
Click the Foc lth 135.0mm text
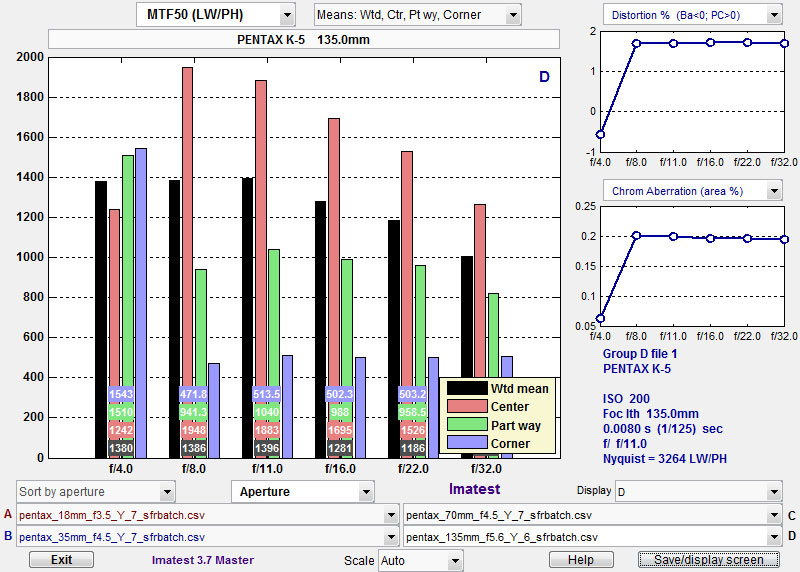pos(651,414)
